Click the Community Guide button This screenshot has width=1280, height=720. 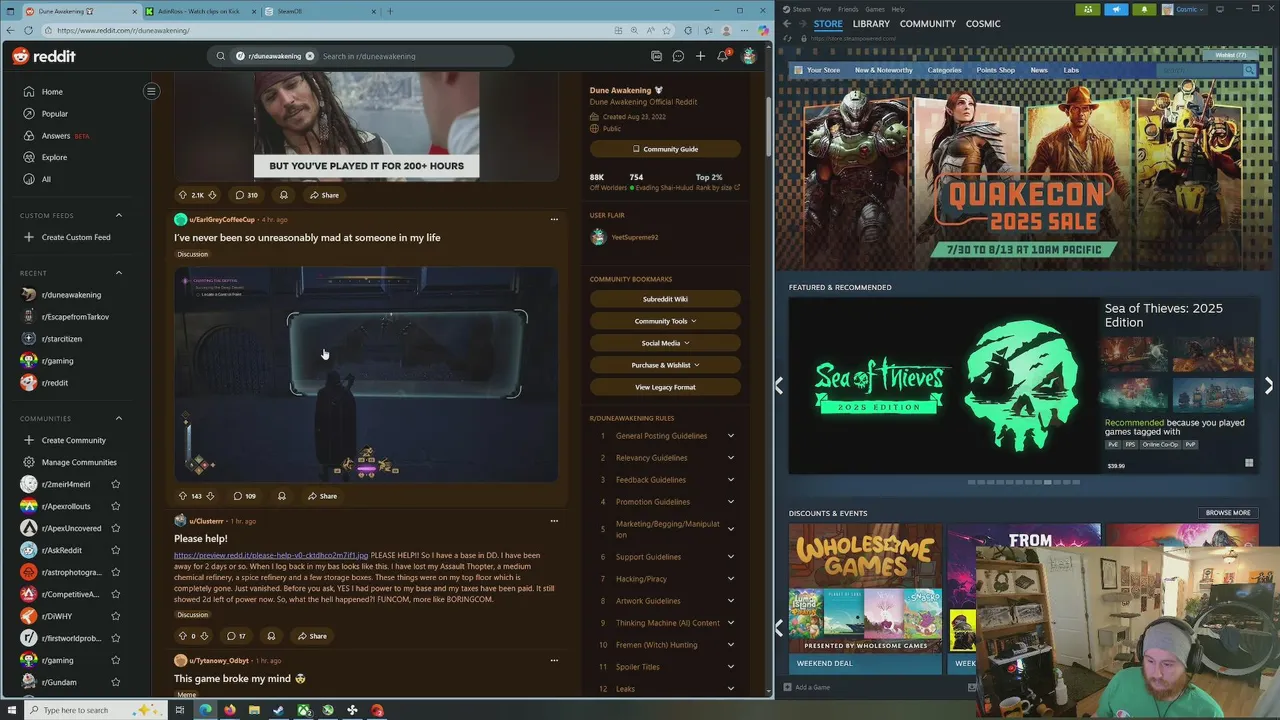click(x=665, y=149)
